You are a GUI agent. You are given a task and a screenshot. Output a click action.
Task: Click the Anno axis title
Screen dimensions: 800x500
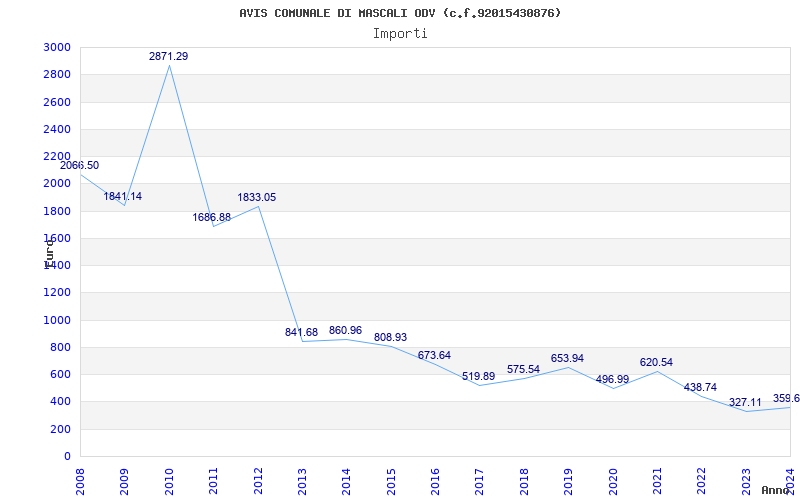(x=775, y=491)
